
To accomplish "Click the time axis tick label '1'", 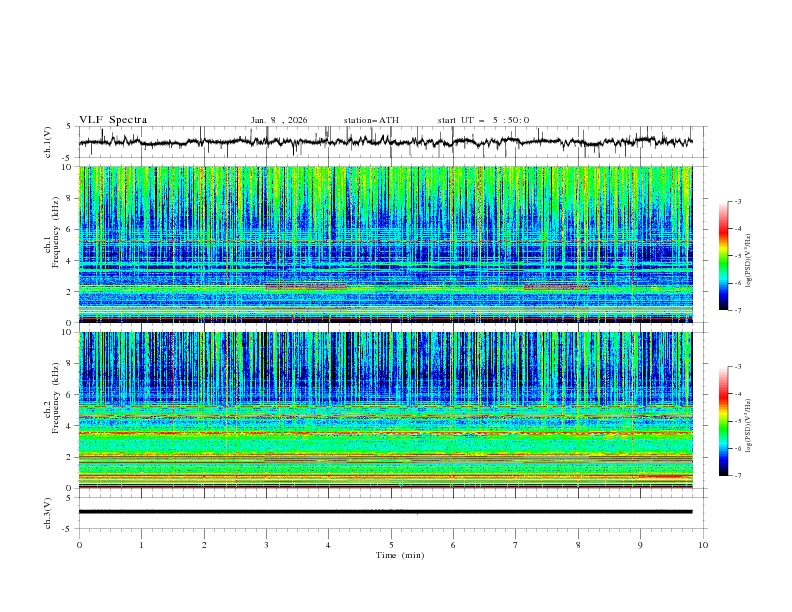I will pos(141,545).
